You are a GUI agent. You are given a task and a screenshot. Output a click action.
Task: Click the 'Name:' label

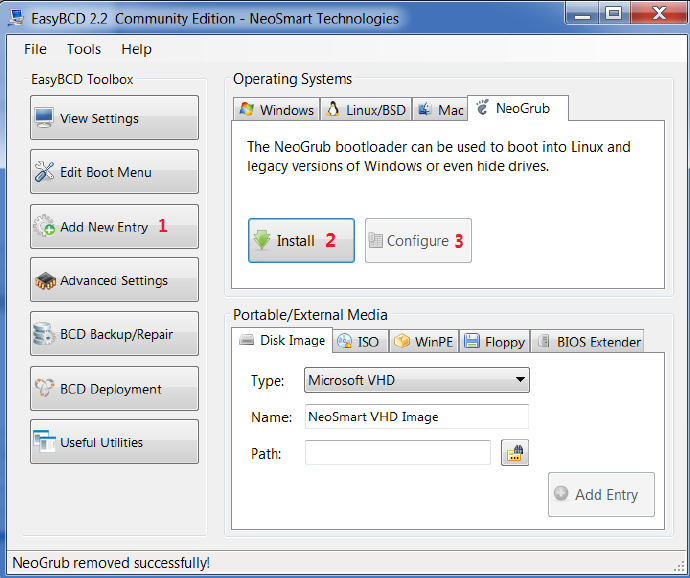pos(272,417)
